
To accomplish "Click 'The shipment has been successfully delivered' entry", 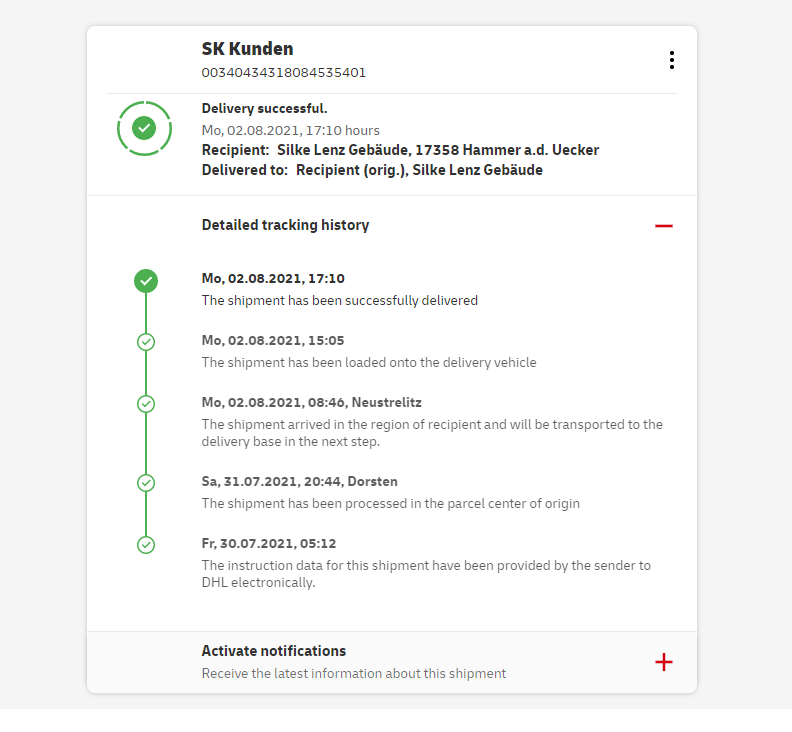I will [339, 300].
